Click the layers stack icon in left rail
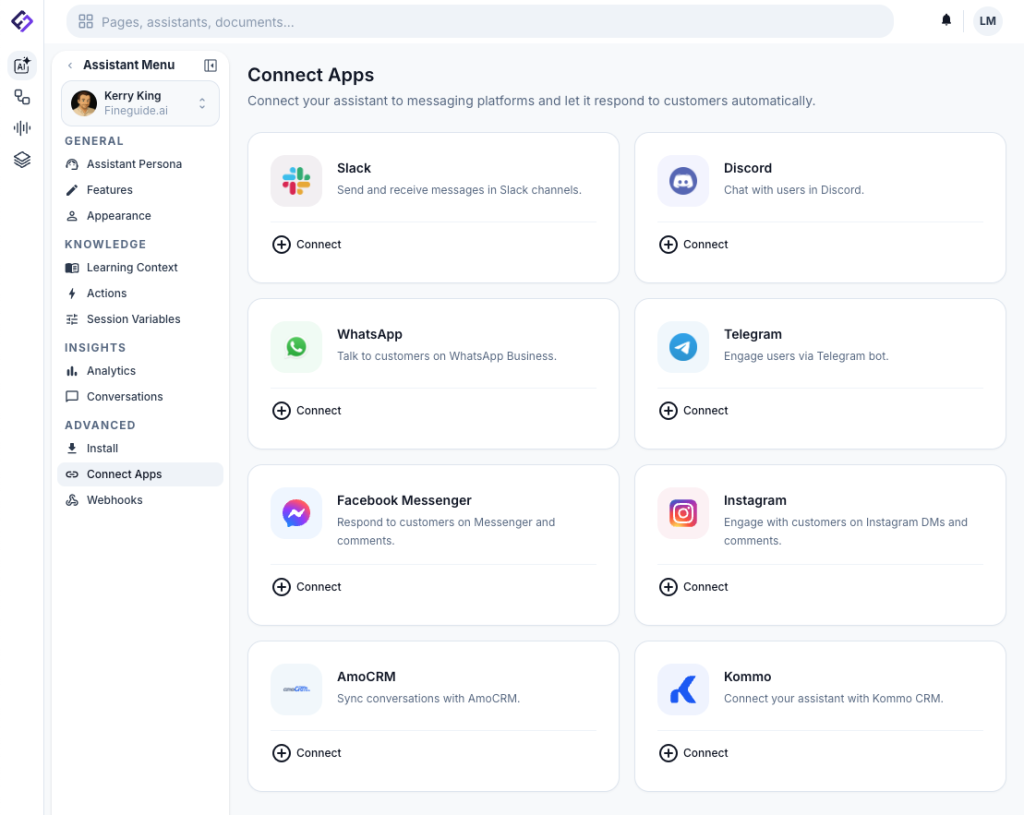Viewport: 1024px width, 815px height. [22, 159]
